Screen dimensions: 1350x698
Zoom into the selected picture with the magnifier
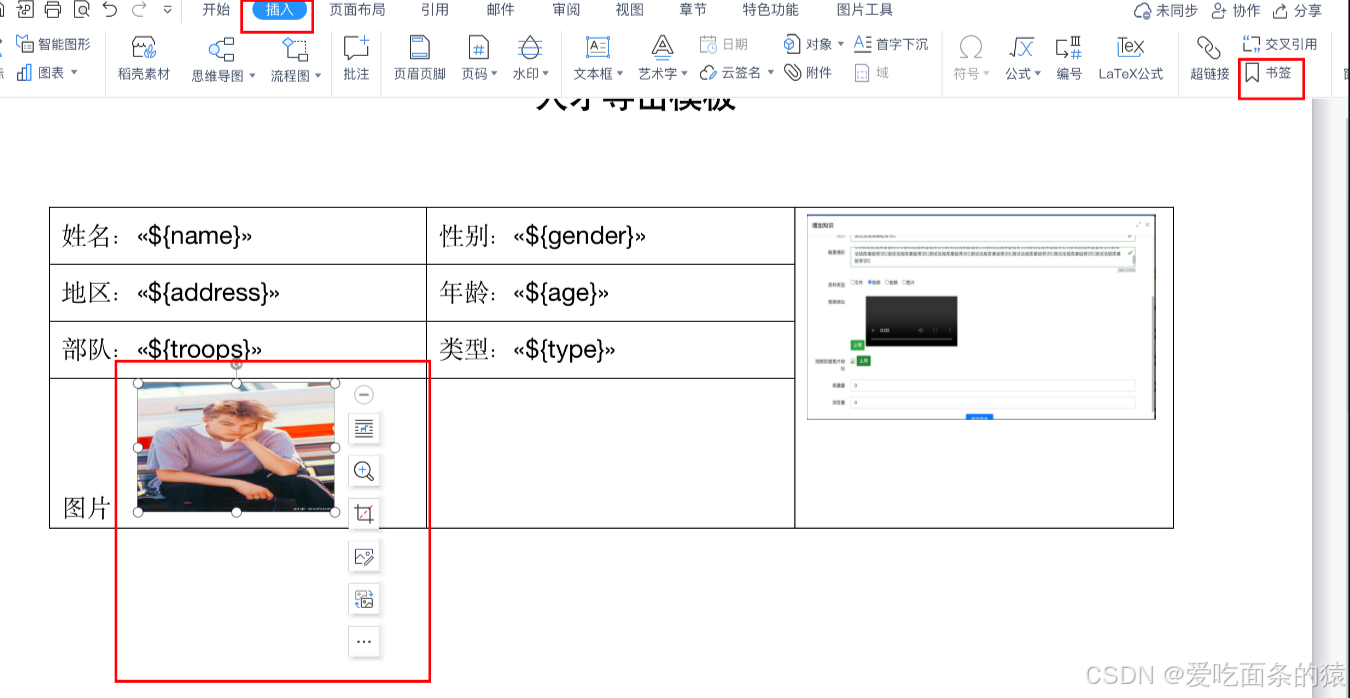(x=364, y=471)
